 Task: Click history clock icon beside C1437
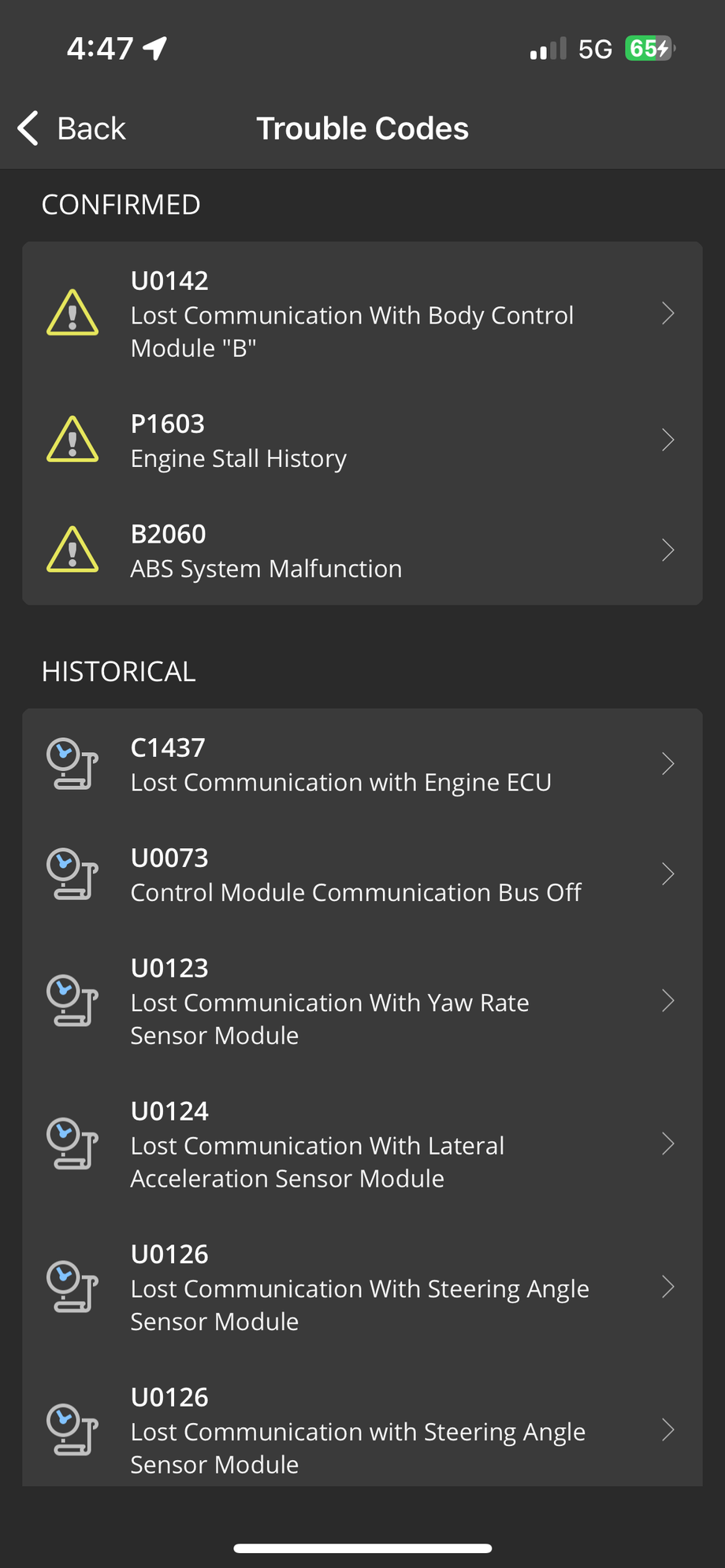click(72, 764)
